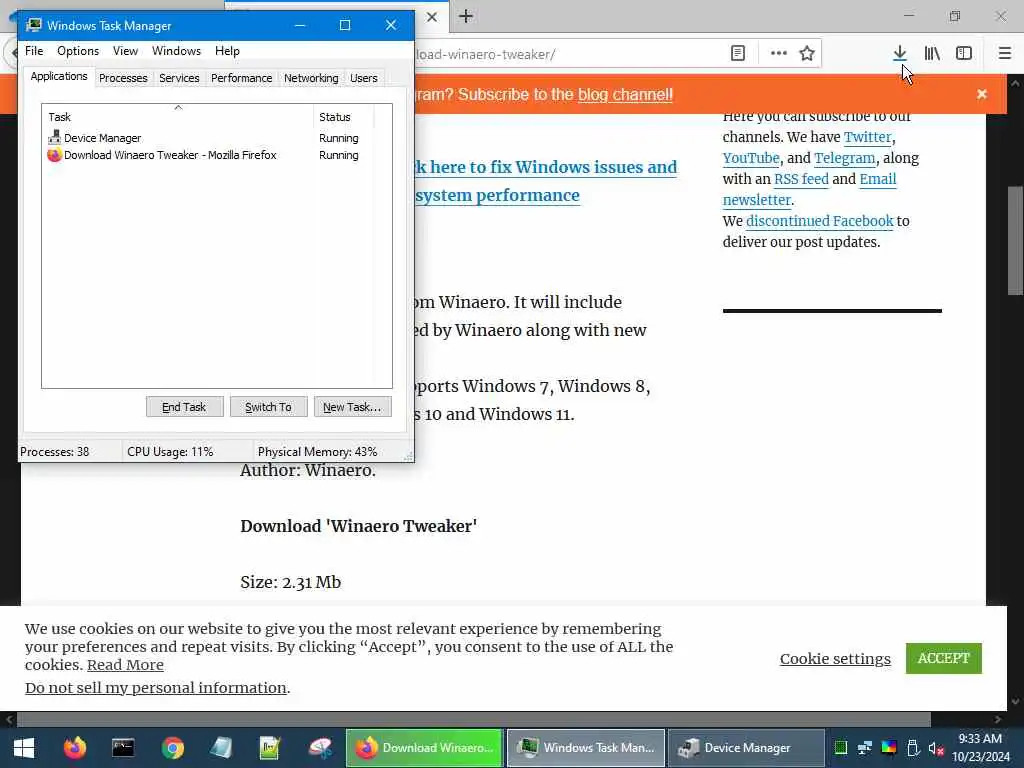Open Firefox Library icon

(x=932, y=54)
